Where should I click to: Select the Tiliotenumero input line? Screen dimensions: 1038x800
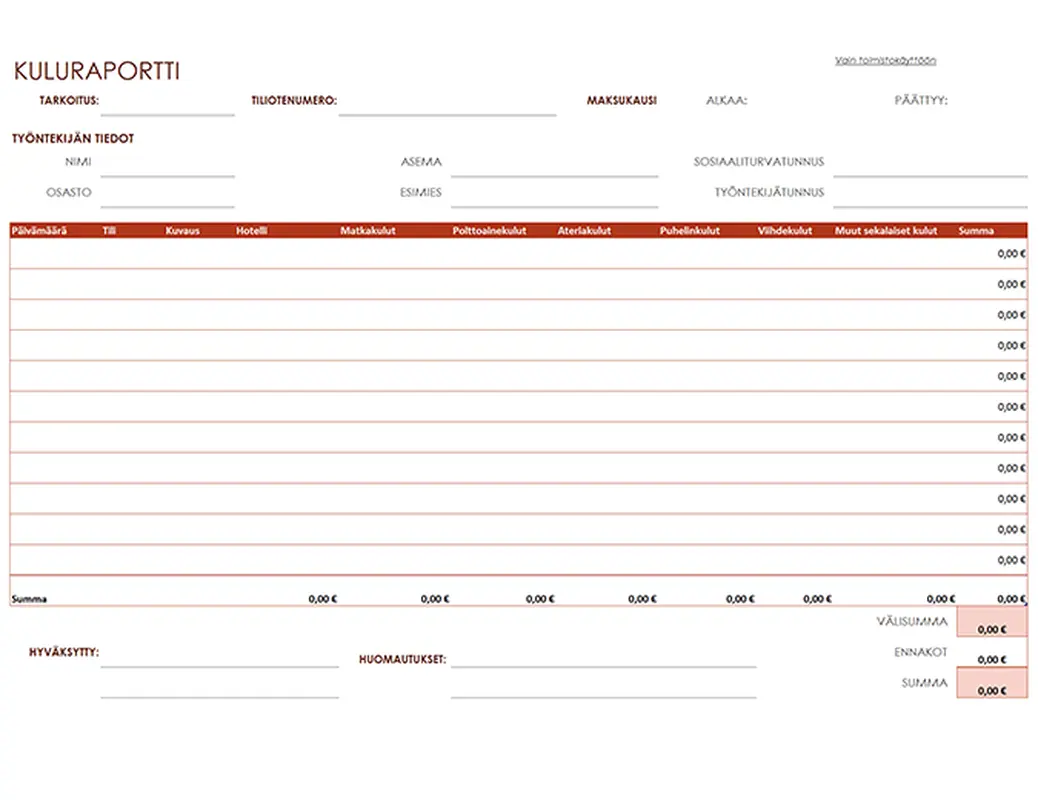click(x=447, y=103)
